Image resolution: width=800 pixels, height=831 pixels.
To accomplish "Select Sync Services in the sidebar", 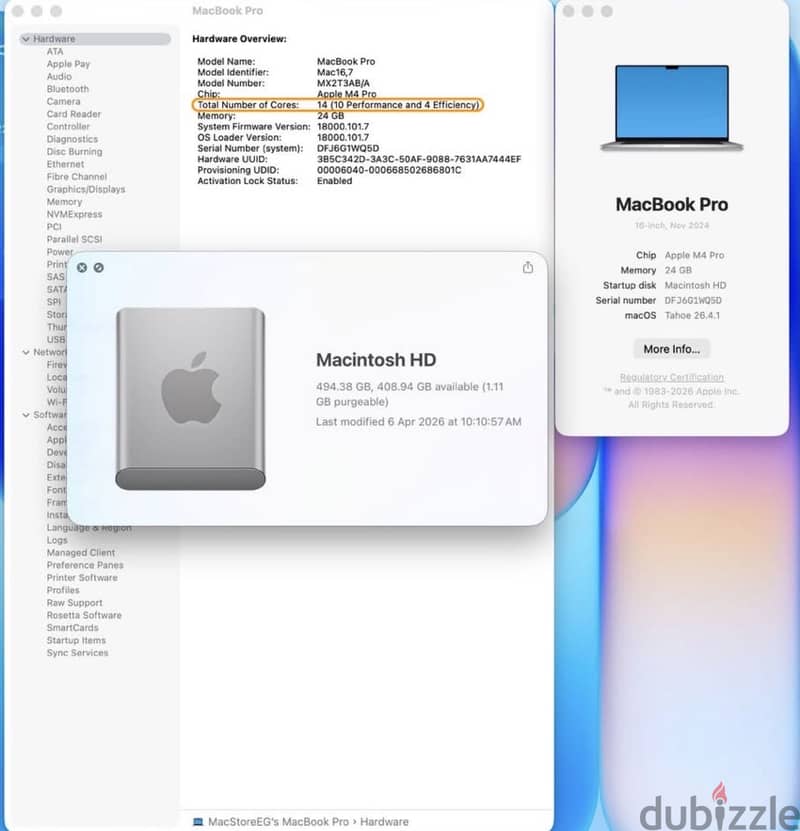I will [x=77, y=653].
